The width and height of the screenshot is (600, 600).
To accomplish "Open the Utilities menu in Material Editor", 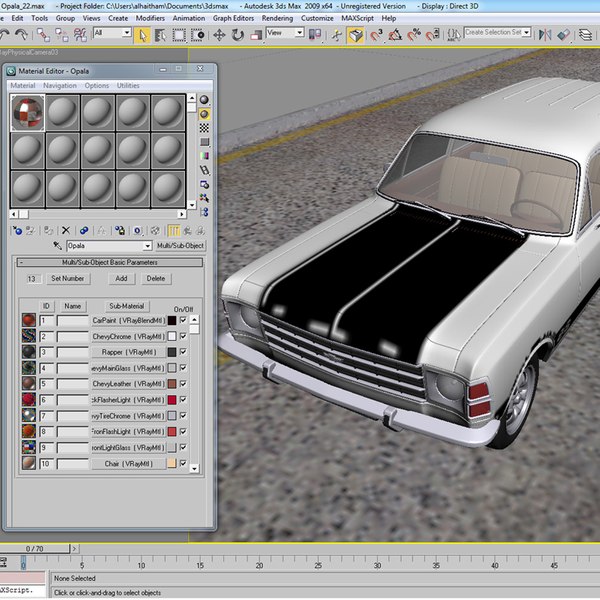I will [x=128, y=86].
